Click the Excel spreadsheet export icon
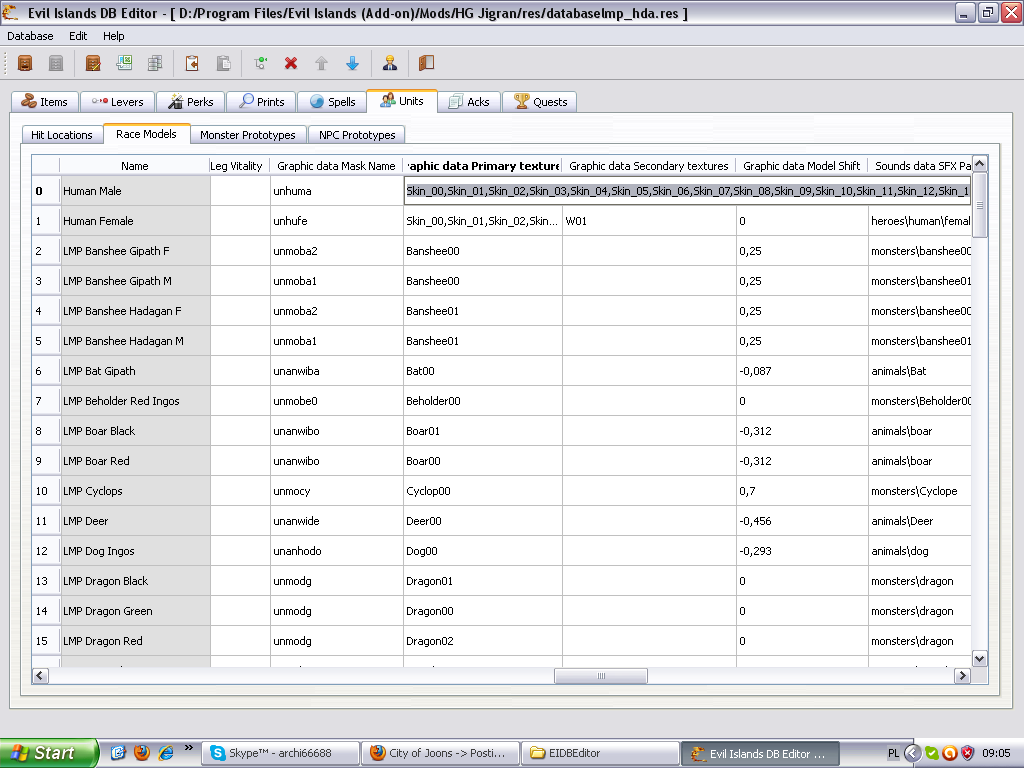Screen dimensions: 1024x768 click(124, 63)
